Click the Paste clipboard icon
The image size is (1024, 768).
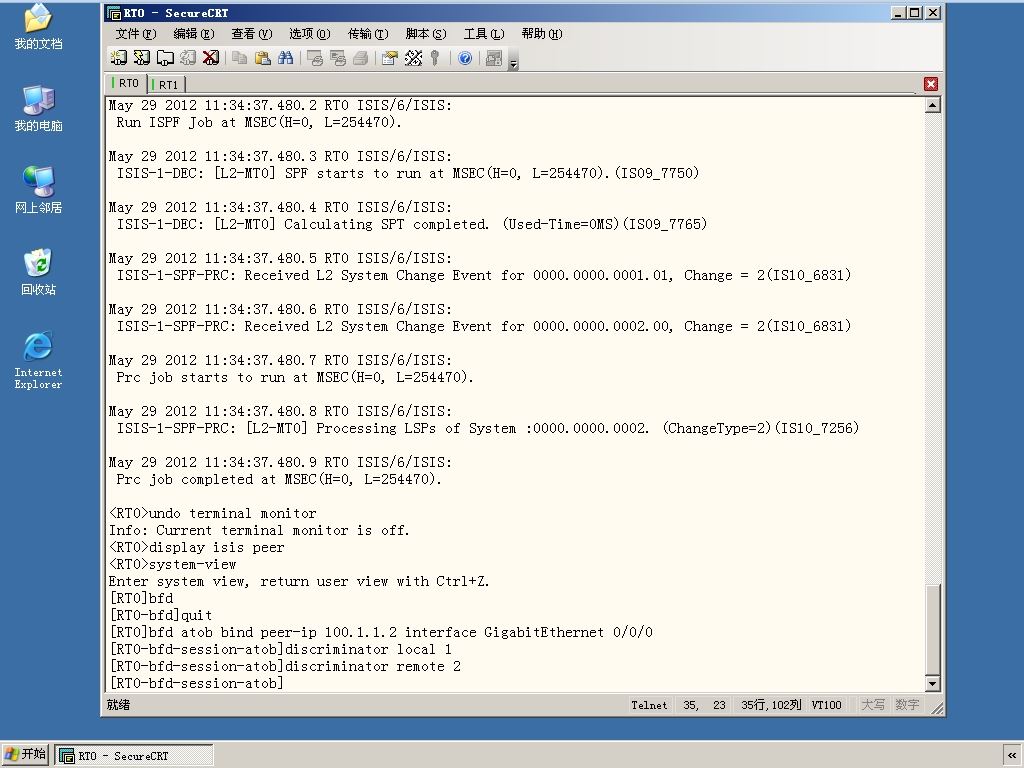tap(263, 58)
